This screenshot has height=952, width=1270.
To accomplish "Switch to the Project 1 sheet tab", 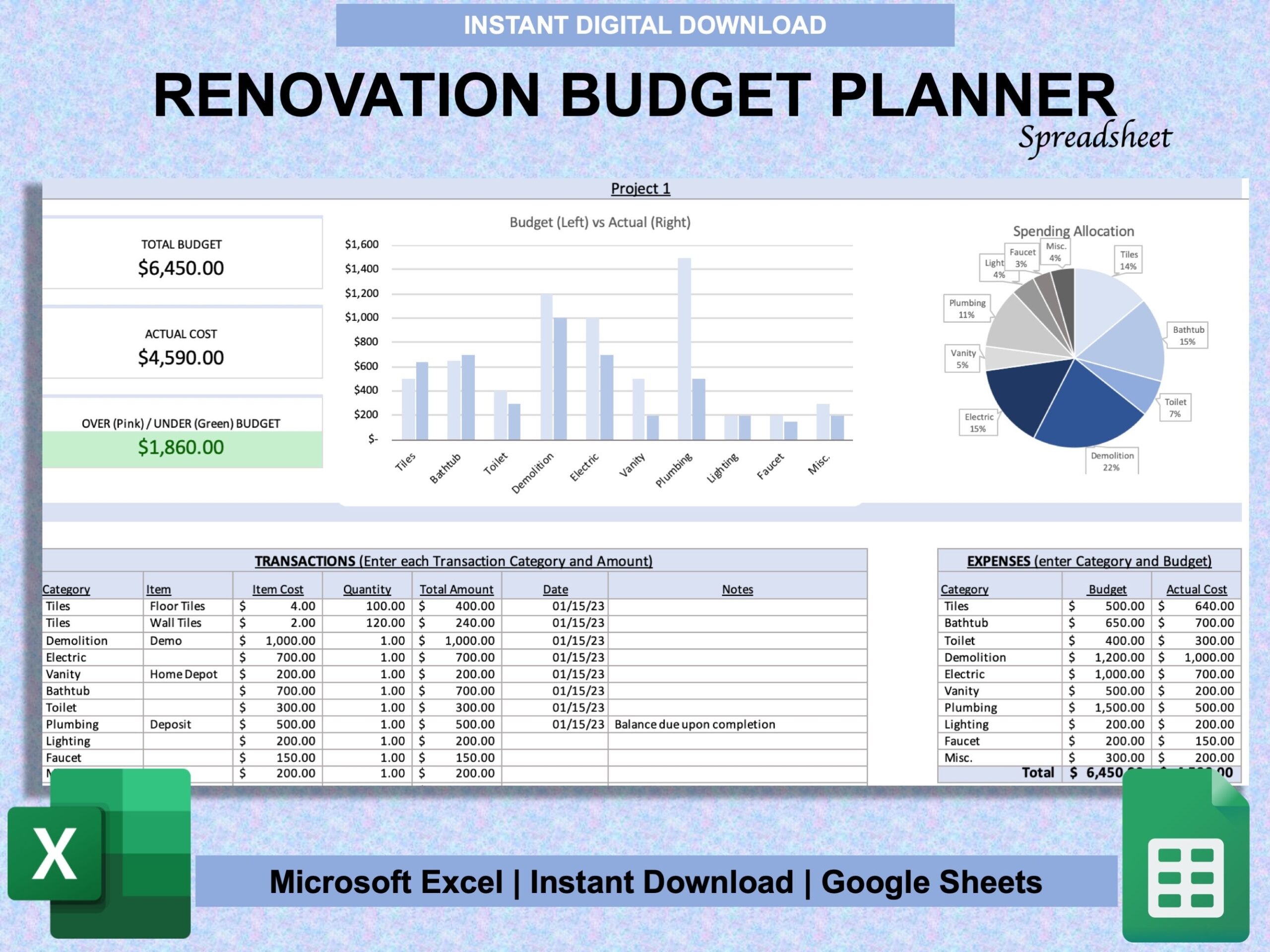I will point(641,188).
